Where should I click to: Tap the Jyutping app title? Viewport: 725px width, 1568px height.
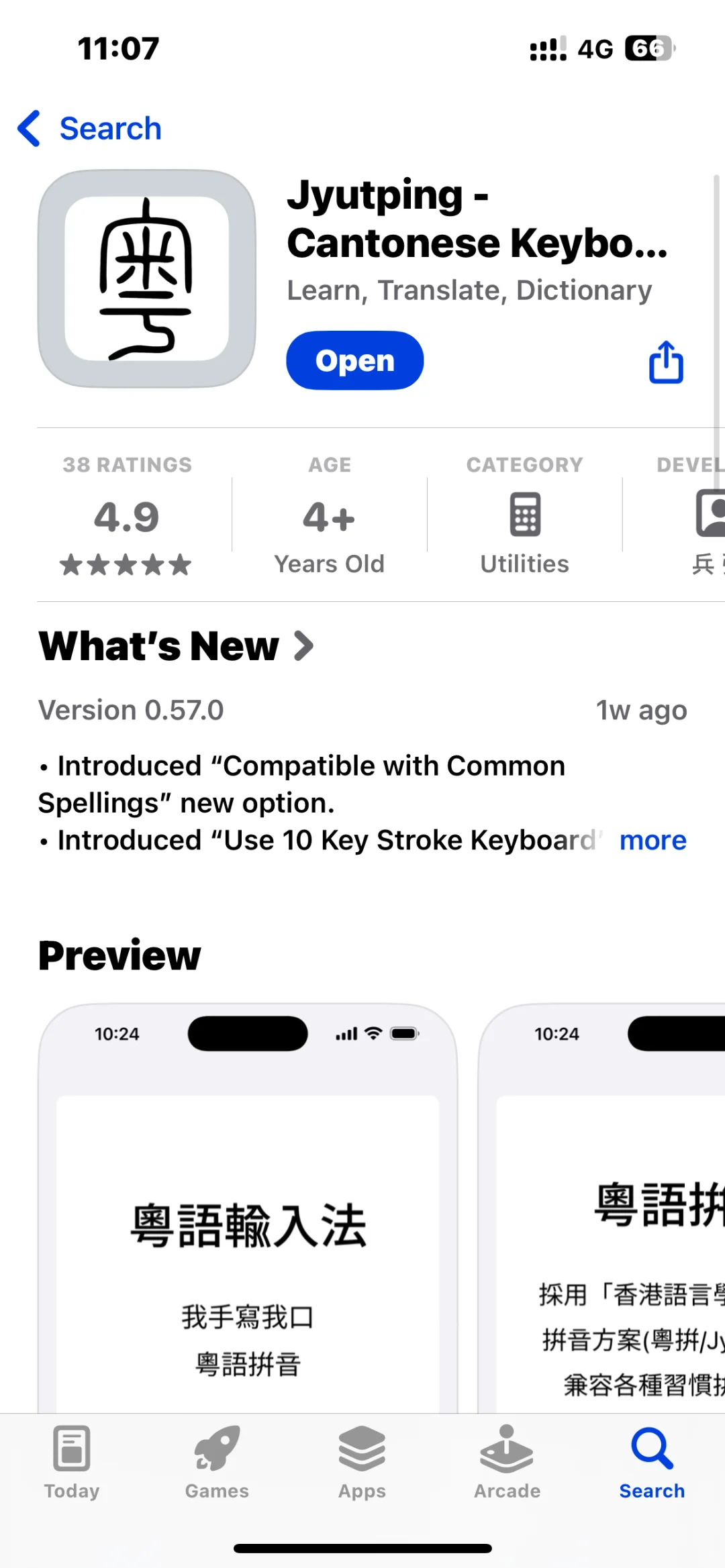[477, 219]
